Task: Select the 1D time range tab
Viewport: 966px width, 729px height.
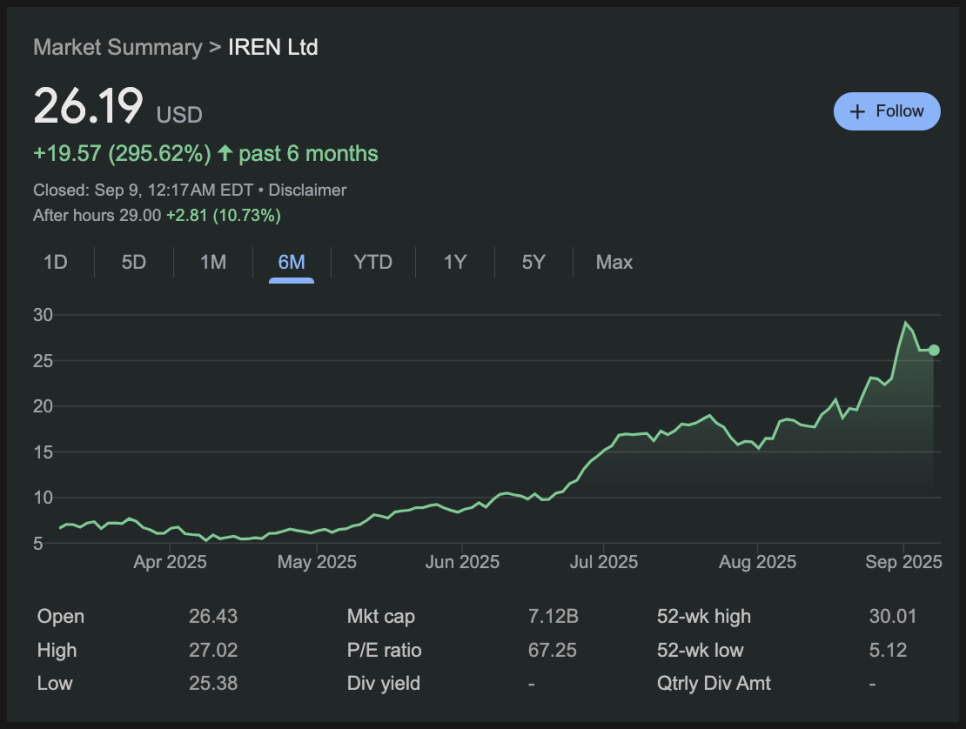Action: coord(55,263)
